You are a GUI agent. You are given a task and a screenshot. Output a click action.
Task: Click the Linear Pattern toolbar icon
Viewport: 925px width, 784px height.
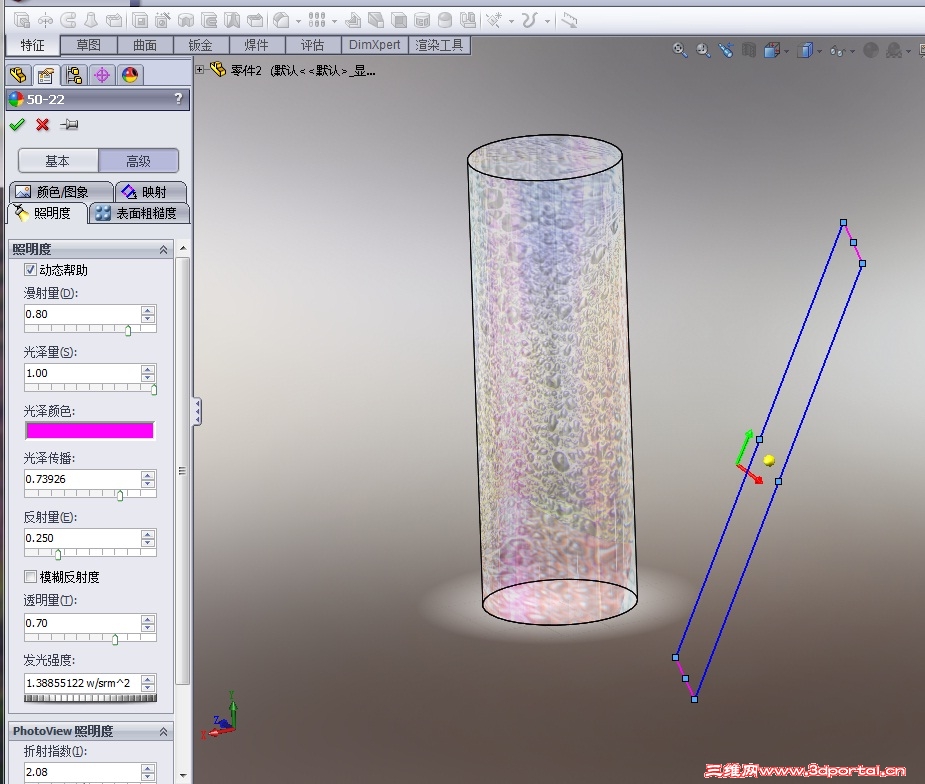(x=317, y=21)
